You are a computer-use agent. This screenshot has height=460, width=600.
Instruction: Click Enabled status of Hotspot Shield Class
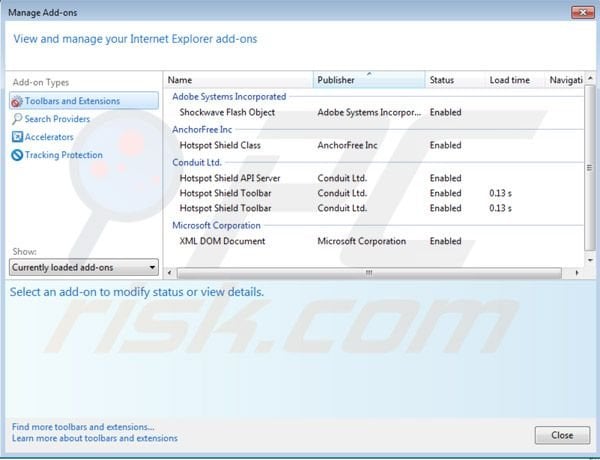445,145
